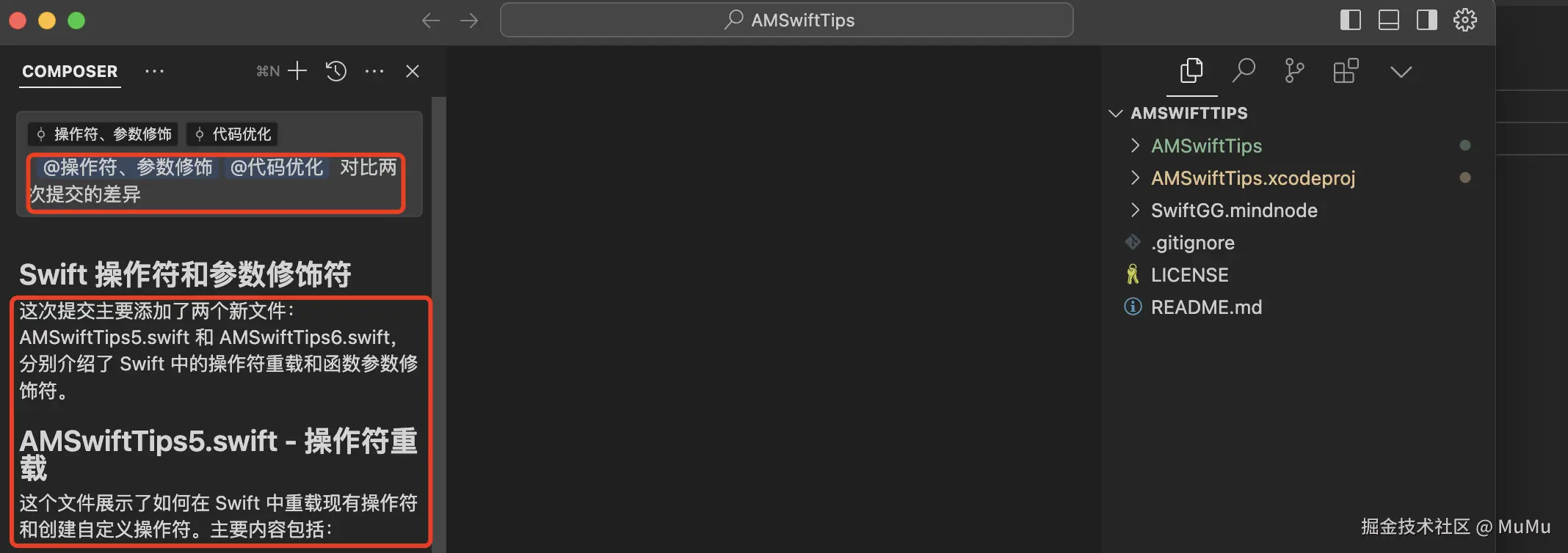
Task: Navigate back with left arrow
Action: tap(431, 21)
